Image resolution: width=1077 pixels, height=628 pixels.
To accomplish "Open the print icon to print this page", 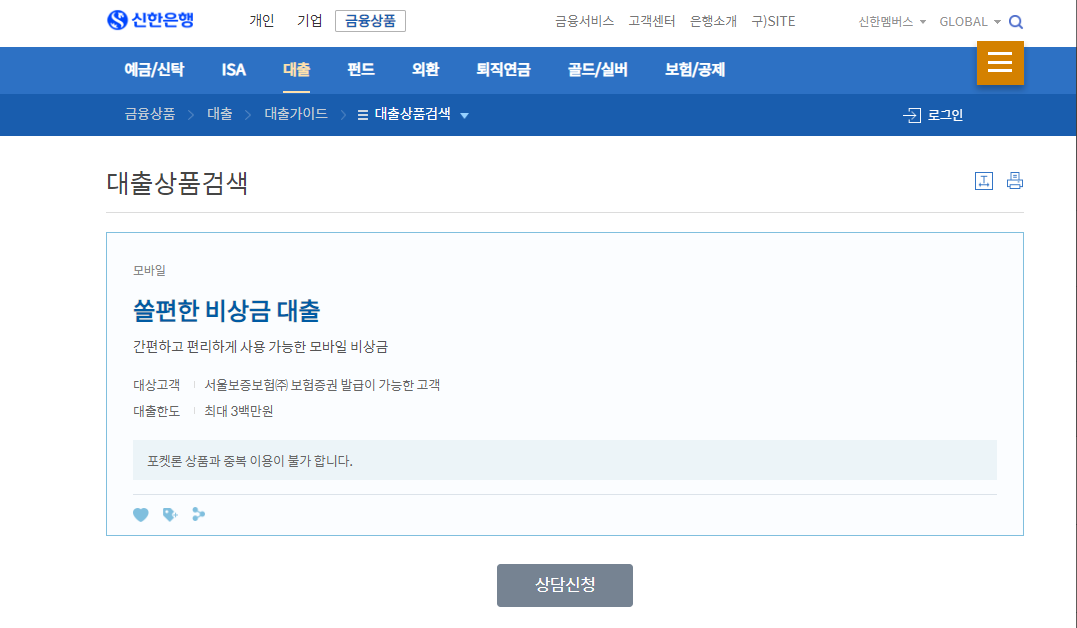I will coord(1014,181).
